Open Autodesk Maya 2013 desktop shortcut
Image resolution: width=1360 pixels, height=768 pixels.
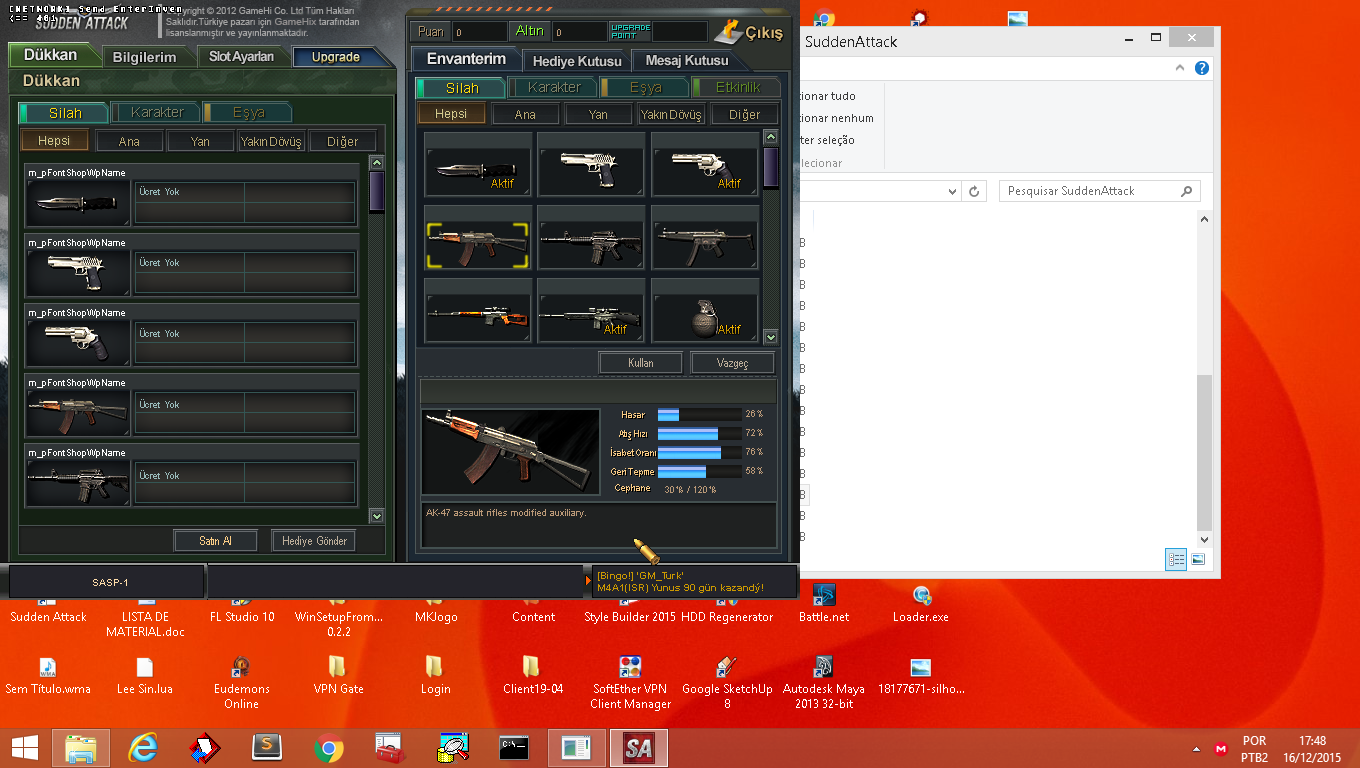coord(823,683)
